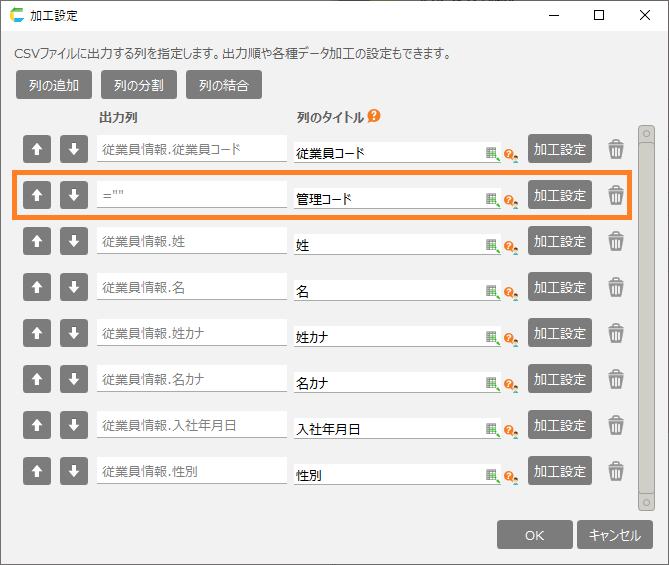The width and height of the screenshot is (669, 565).
Task: Click the vertical scrollbar of the column list
Action: point(645,320)
